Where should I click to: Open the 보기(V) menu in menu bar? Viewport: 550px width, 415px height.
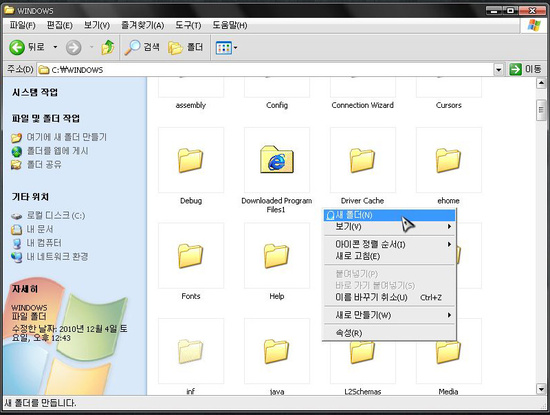coord(97,25)
